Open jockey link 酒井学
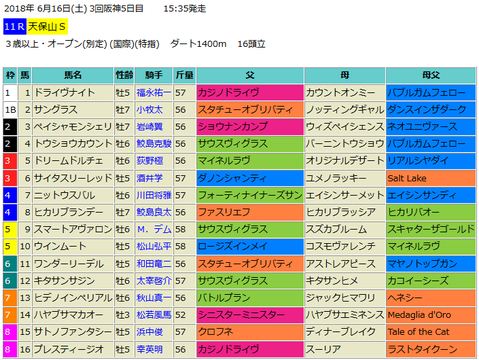The image size is (479, 360). coord(149,178)
